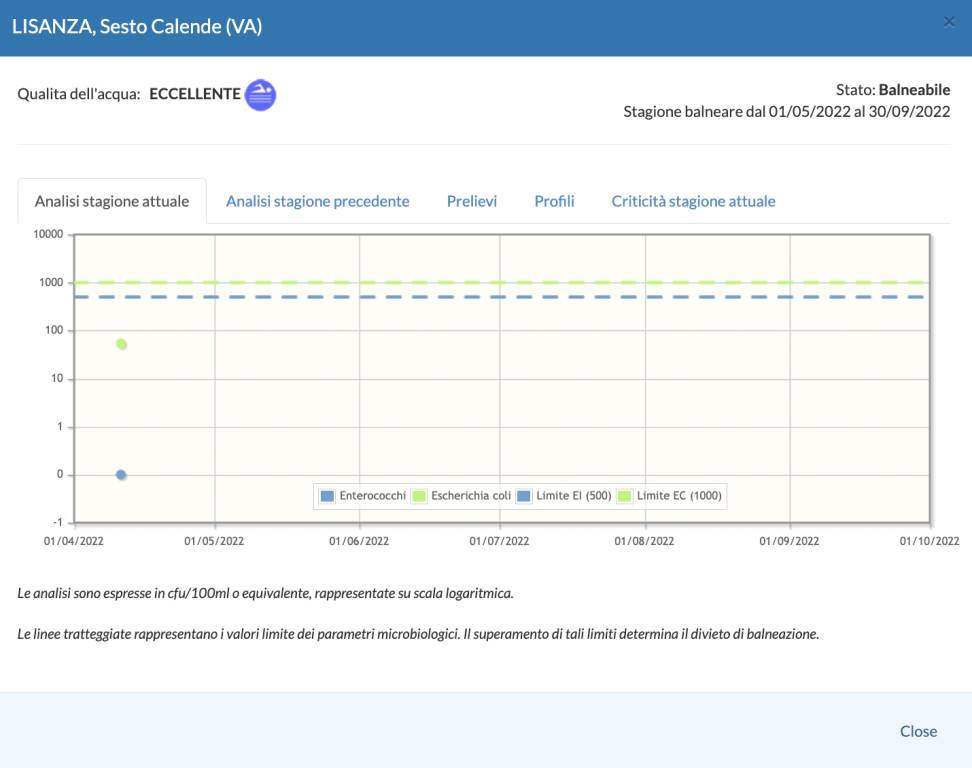Close the dialog with the top-right X
Image resolution: width=972 pixels, height=768 pixels.
tap(949, 22)
